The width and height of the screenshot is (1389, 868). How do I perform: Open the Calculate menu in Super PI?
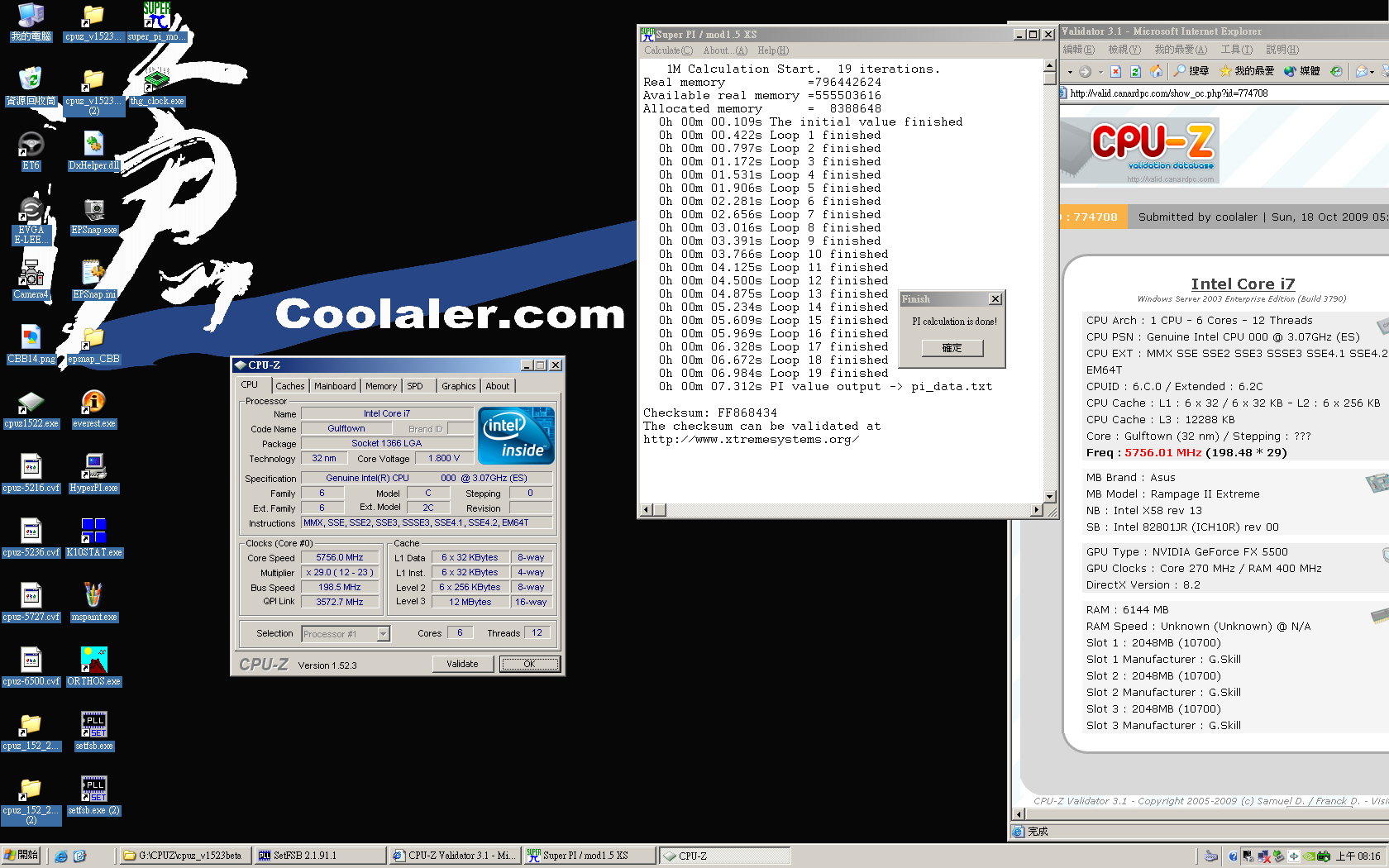pyautogui.click(x=668, y=50)
